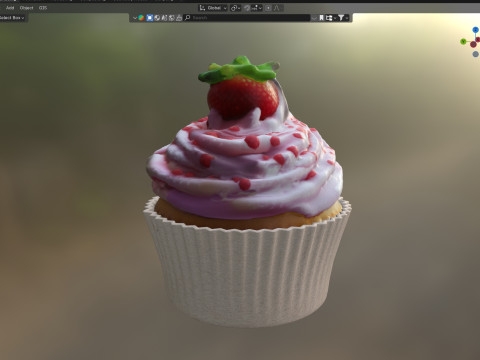Open the proportional editing falloff curve
Viewport: 480px width, 360px height.
[277, 8]
